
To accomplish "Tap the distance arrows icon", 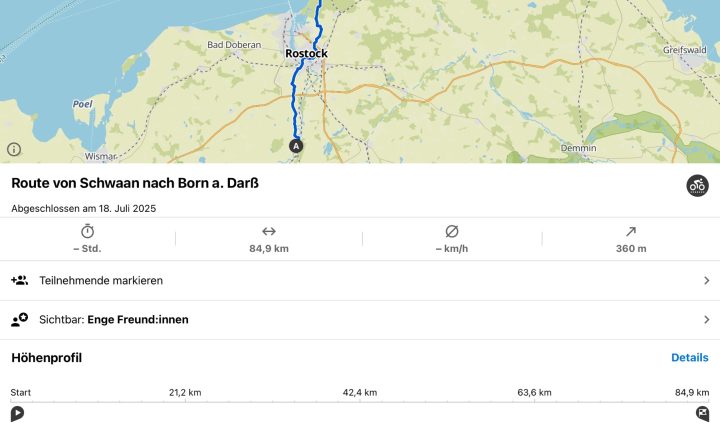I will [269, 231].
